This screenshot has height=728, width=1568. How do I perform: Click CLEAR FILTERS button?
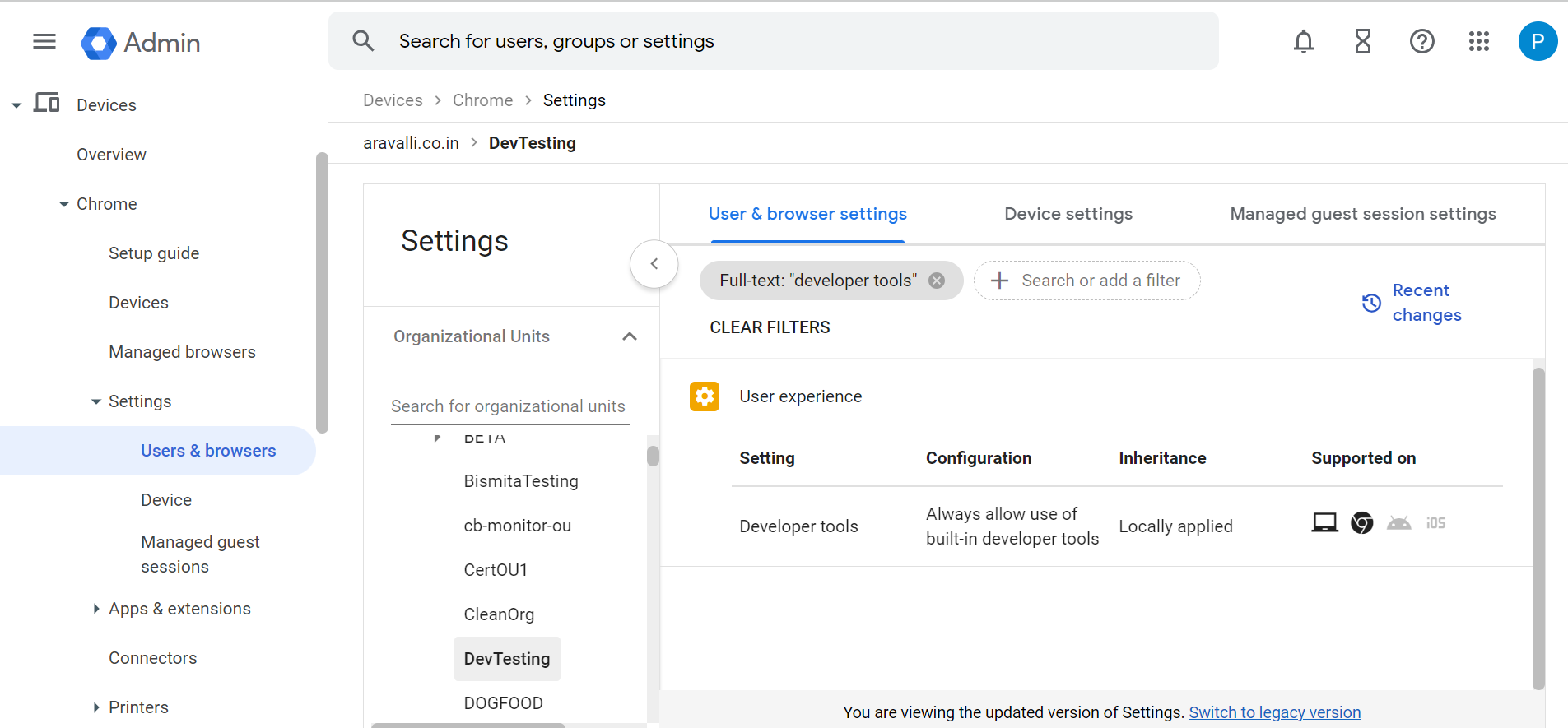[770, 327]
